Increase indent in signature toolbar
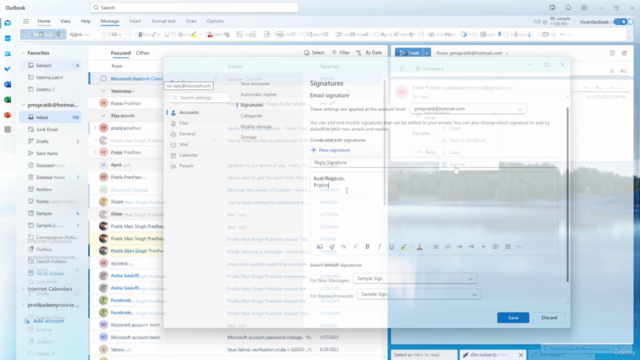Image resolution: width=640 pixels, height=360 pixels. point(471,247)
